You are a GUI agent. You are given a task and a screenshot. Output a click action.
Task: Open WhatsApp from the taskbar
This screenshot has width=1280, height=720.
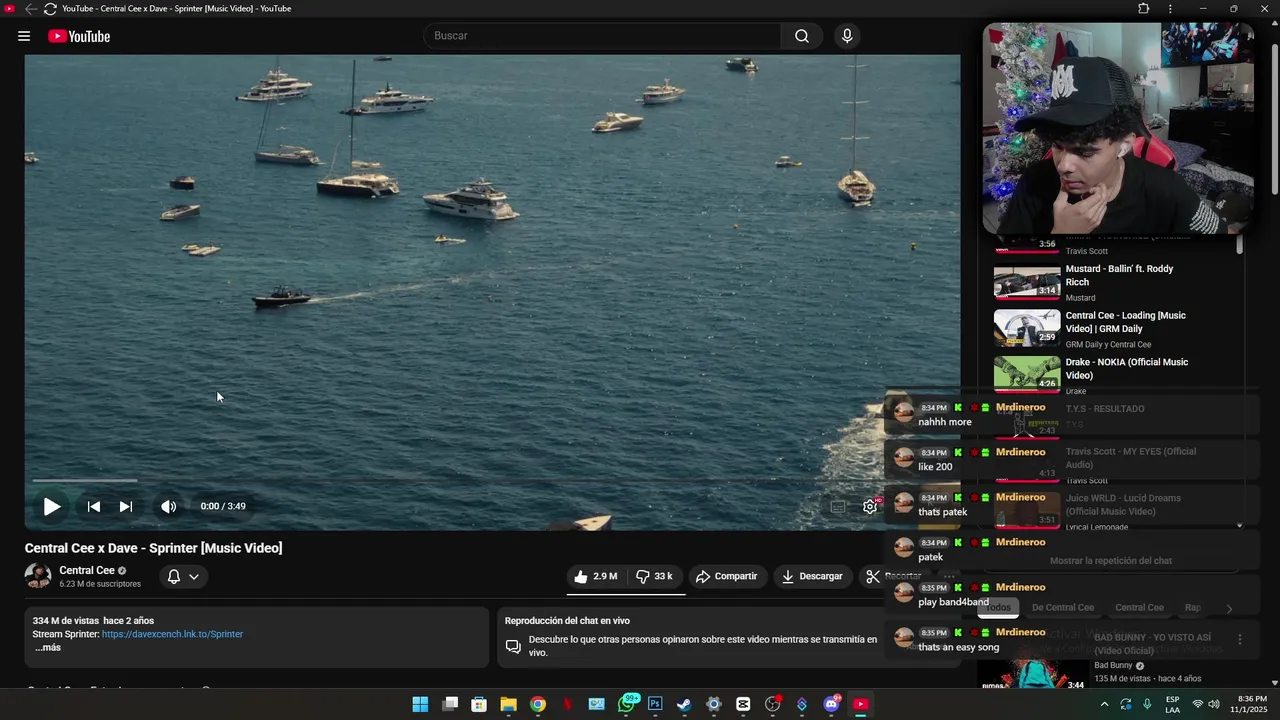coord(627,704)
